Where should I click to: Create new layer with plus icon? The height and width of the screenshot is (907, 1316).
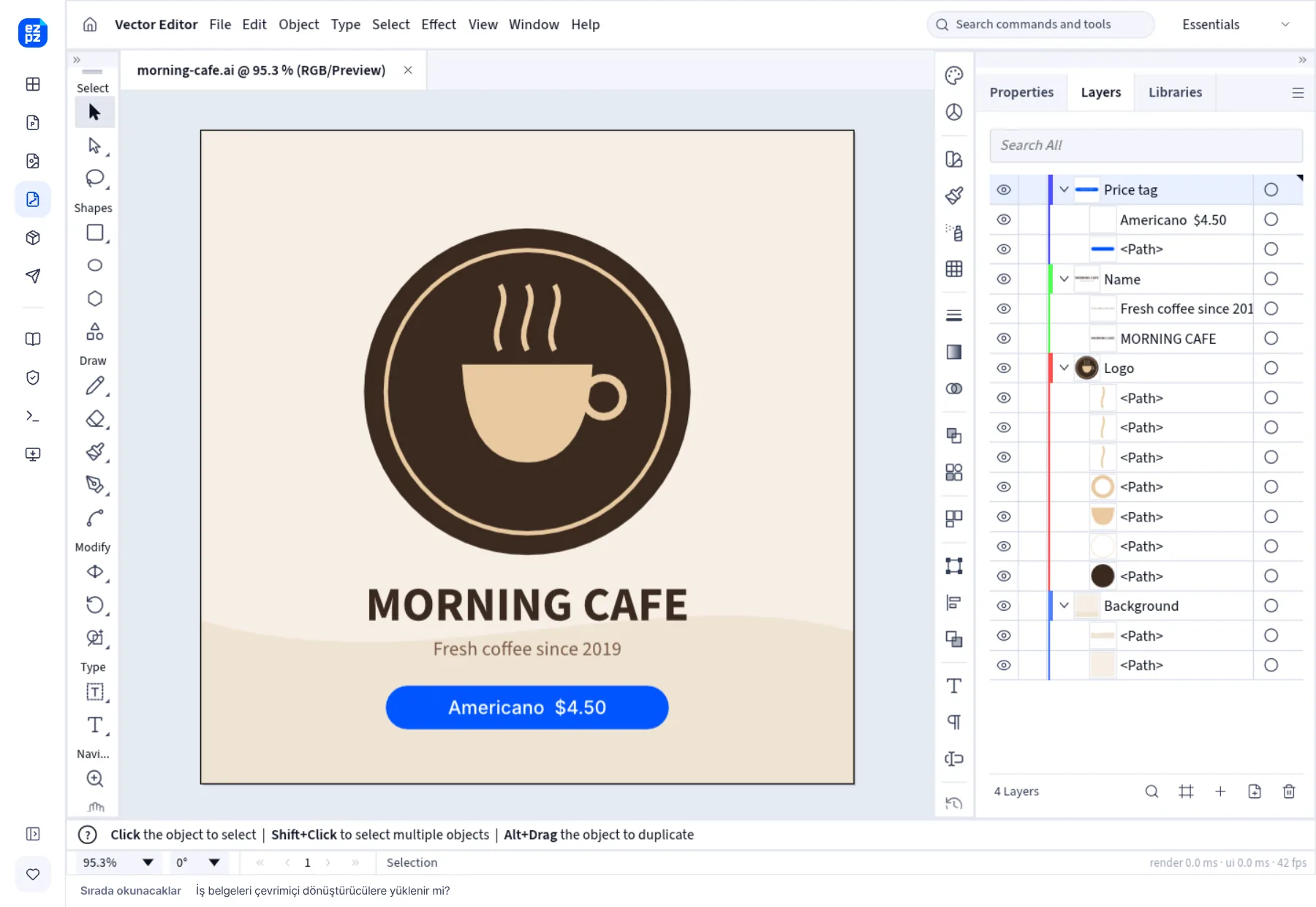tap(1220, 791)
